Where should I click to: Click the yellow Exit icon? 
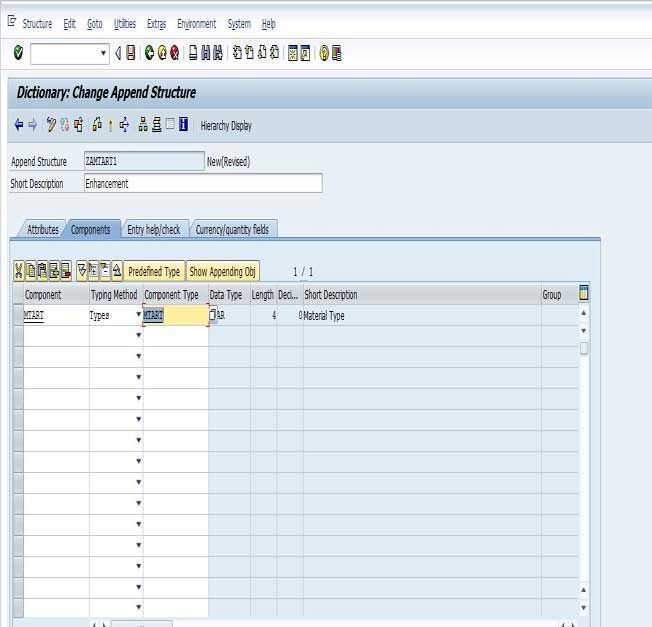click(x=162, y=53)
